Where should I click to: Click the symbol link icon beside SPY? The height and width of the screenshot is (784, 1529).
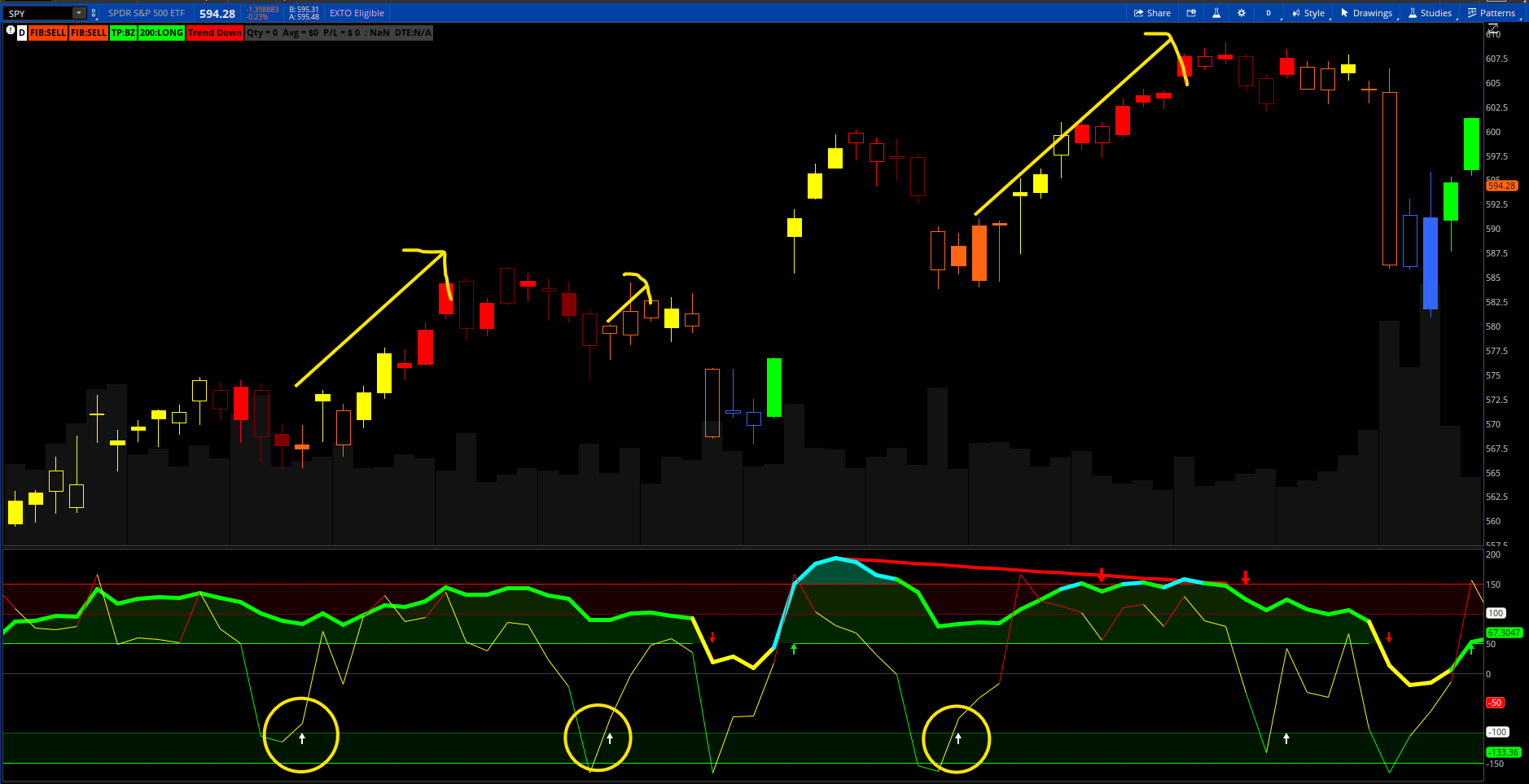click(94, 13)
